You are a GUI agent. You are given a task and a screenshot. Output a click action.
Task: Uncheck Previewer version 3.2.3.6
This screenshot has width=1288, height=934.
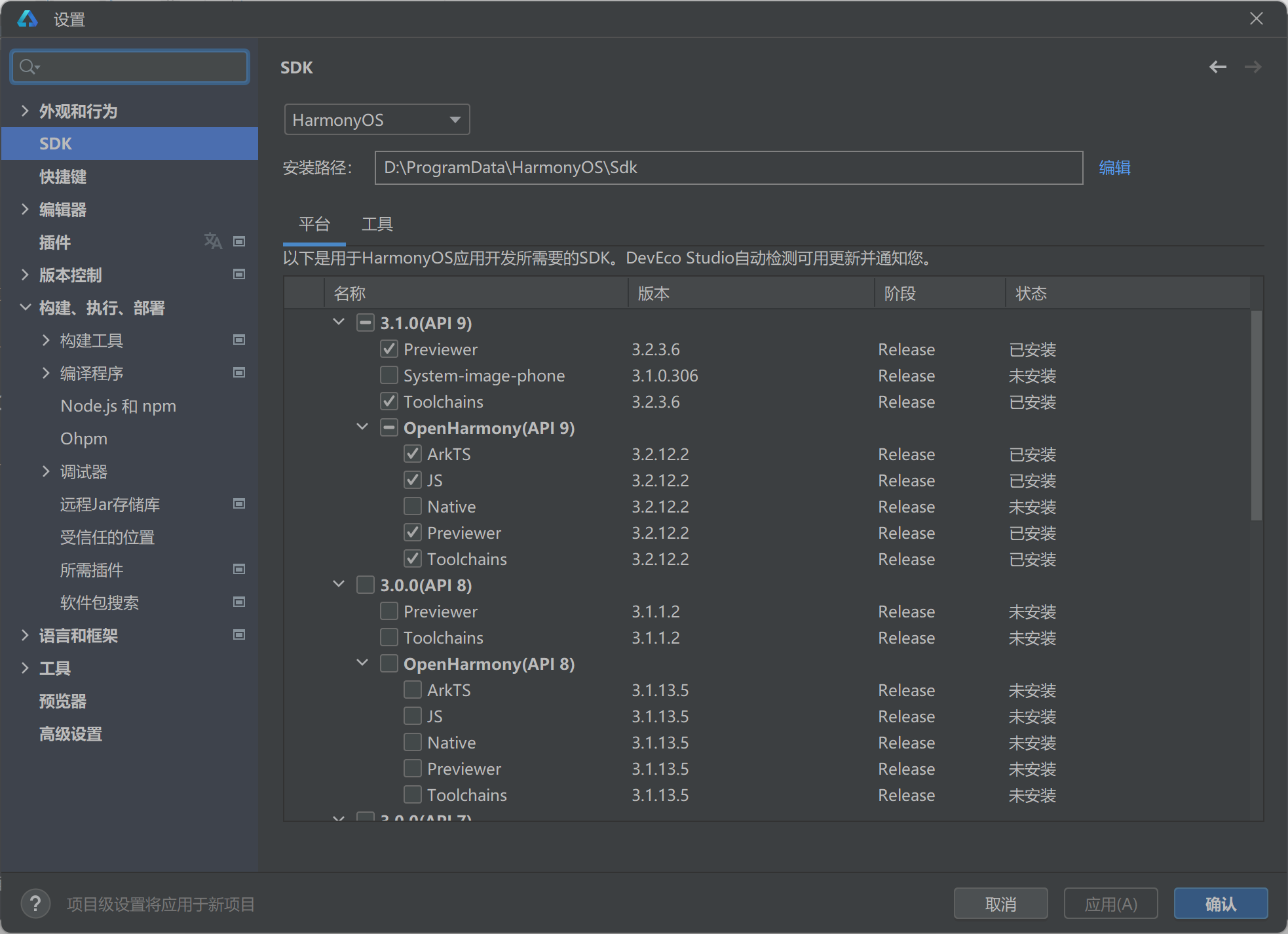point(389,349)
